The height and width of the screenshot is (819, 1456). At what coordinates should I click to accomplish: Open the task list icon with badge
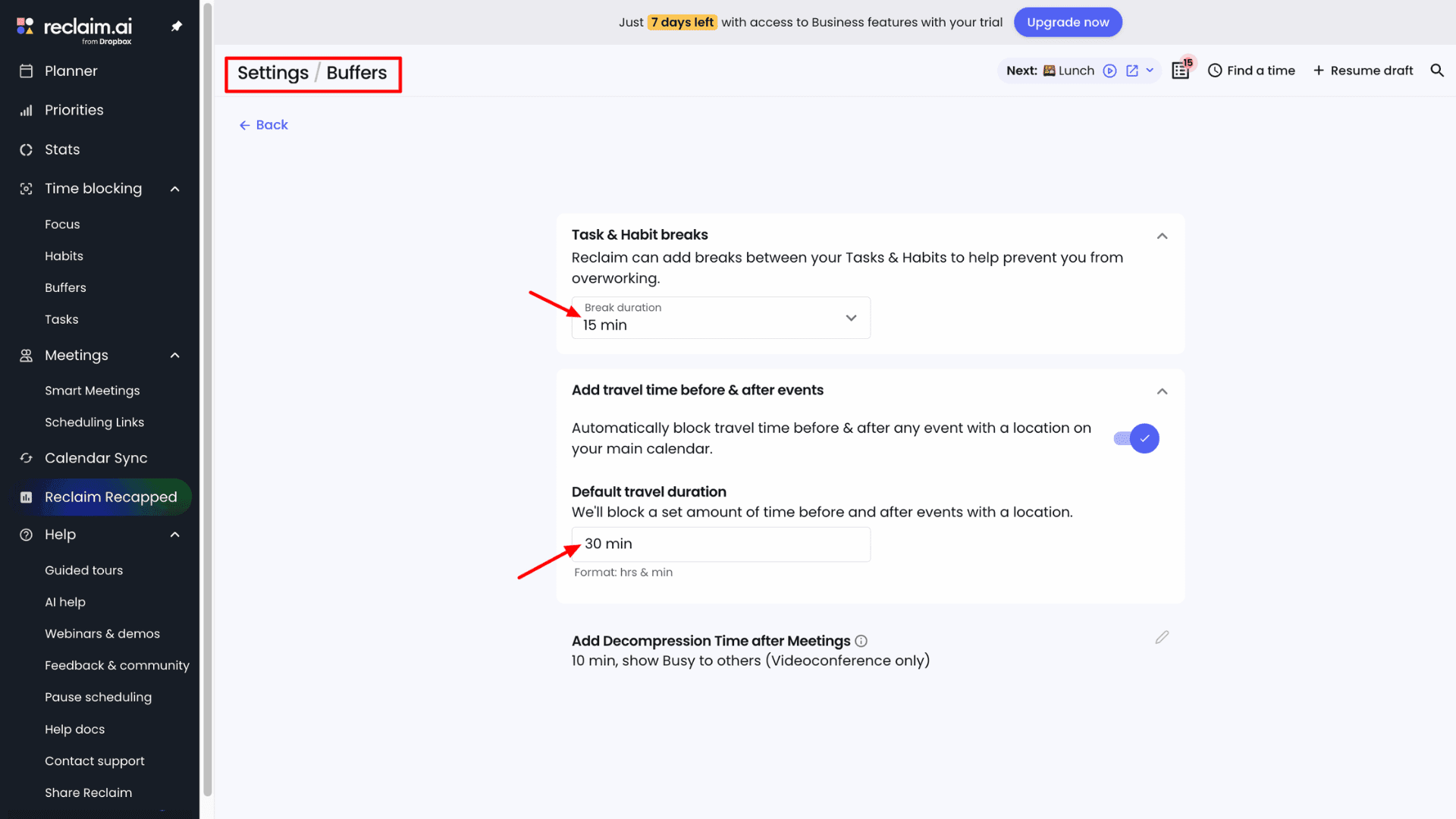tap(1181, 71)
